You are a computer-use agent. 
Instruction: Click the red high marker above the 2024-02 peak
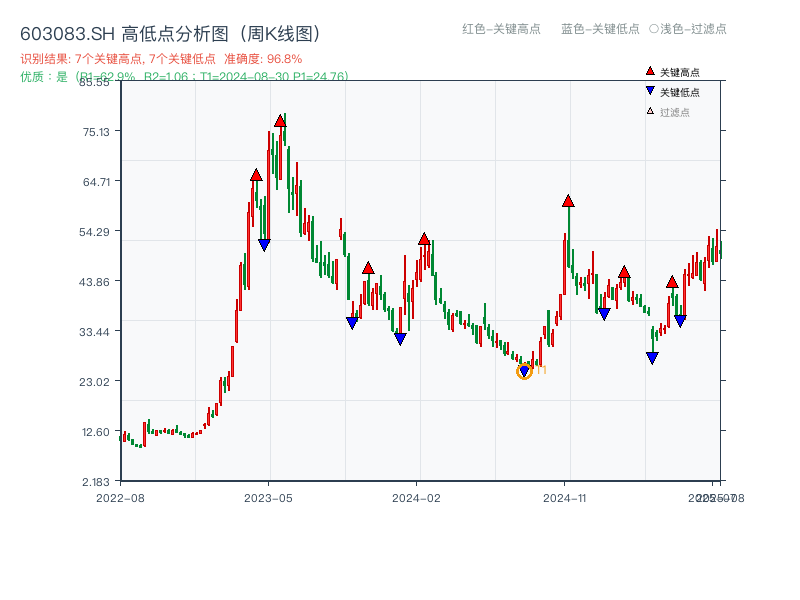tap(426, 239)
